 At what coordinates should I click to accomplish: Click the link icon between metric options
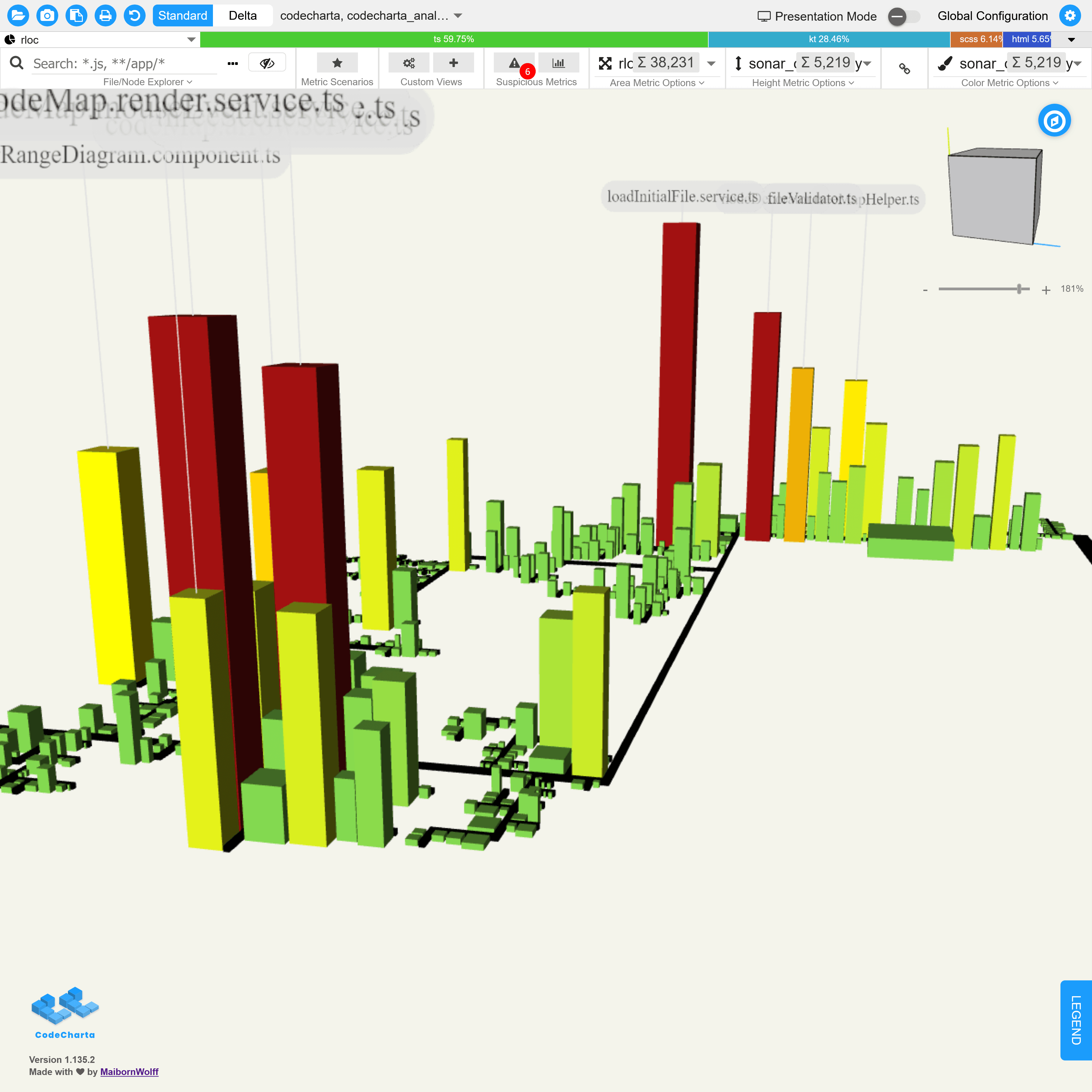(x=904, y=68)
